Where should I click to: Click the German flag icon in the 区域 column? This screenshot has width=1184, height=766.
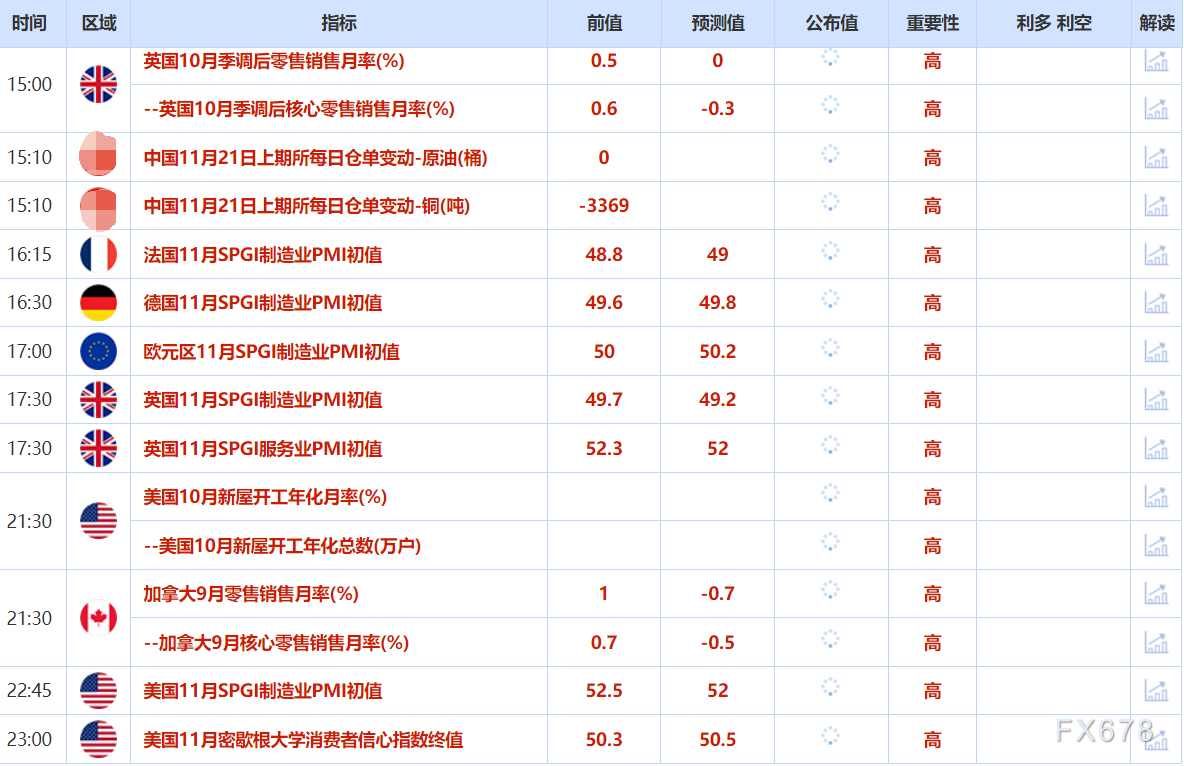[98, 303]
